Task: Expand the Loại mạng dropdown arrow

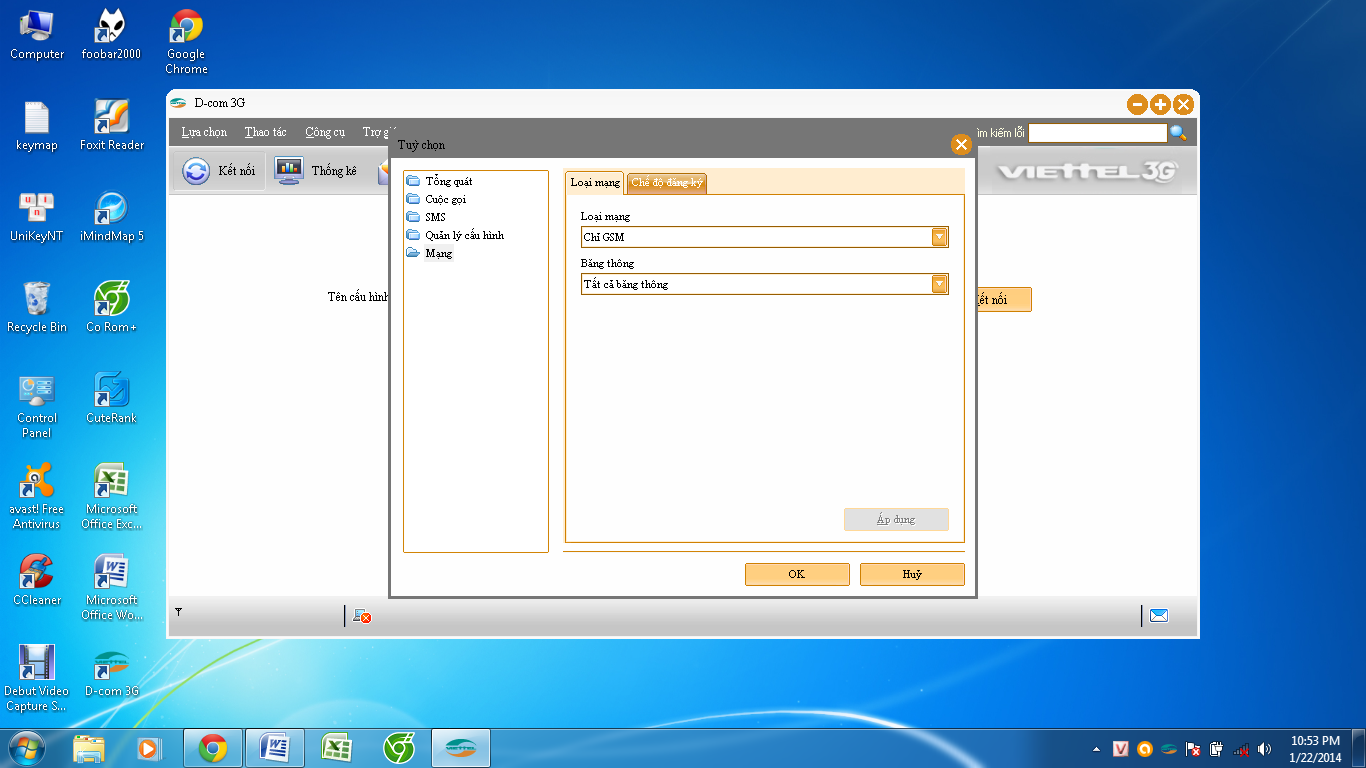Action: [x=939, y=237]
